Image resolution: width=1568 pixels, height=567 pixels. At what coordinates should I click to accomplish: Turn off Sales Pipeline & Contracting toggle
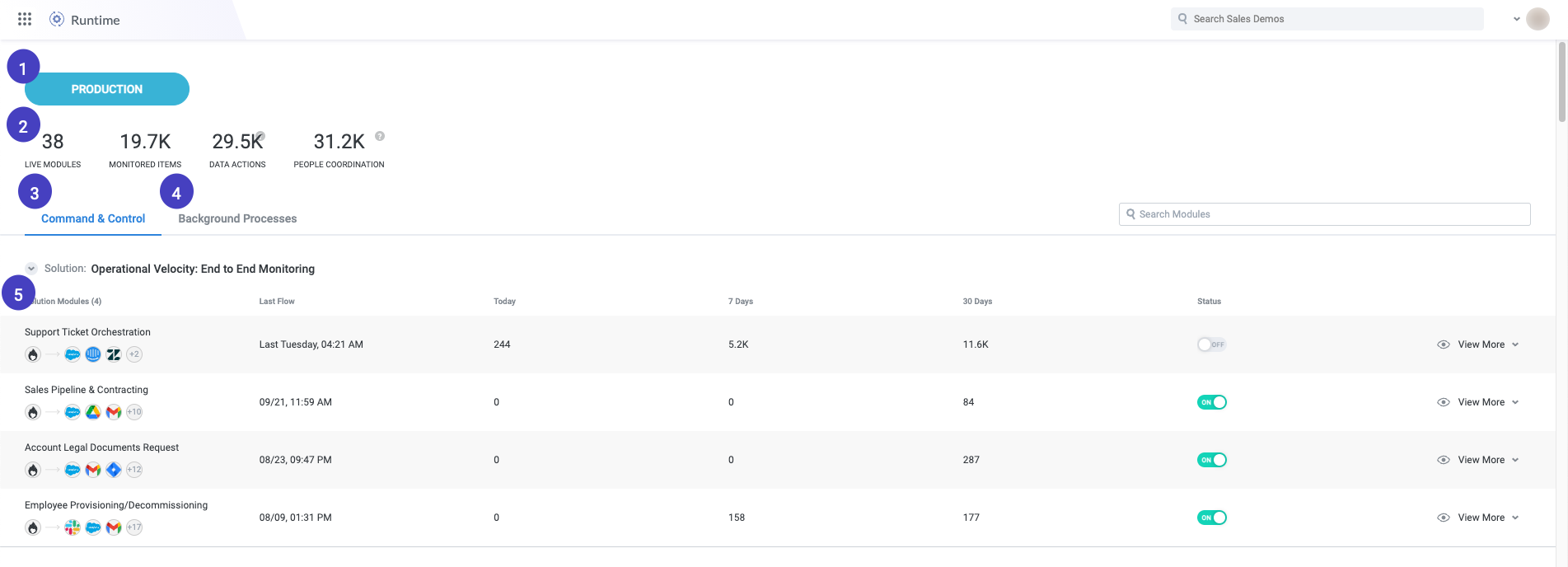pyautogui.click(x=1211, y=402)
